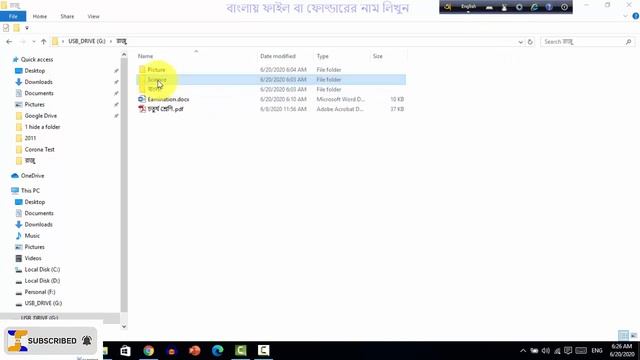
Task: Open Microsoft Edge from the taskbar
Action: point(218,351)
